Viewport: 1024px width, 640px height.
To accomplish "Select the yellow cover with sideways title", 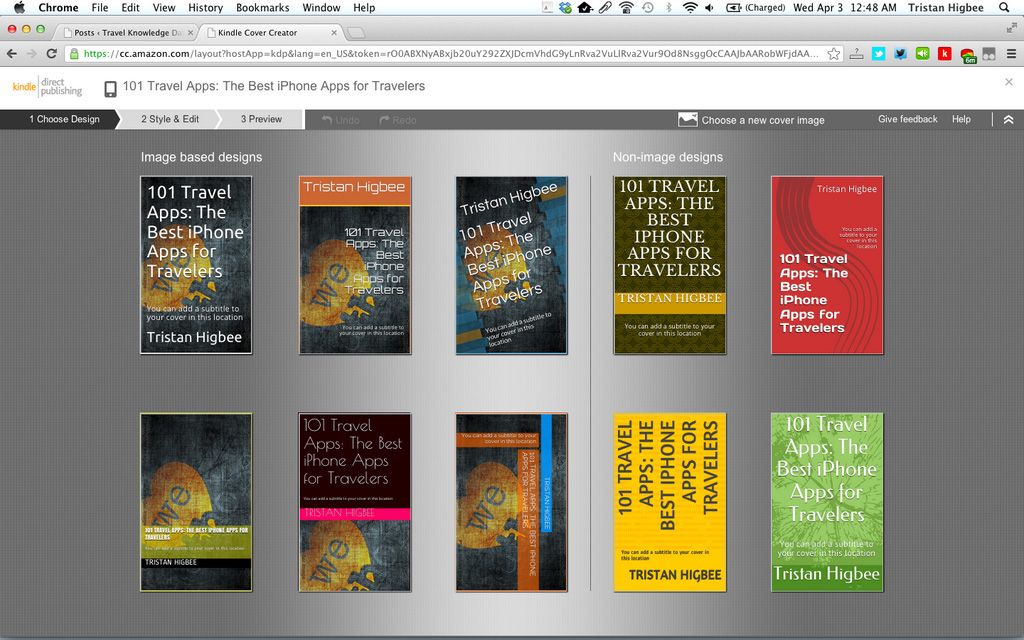I will 669,502.
